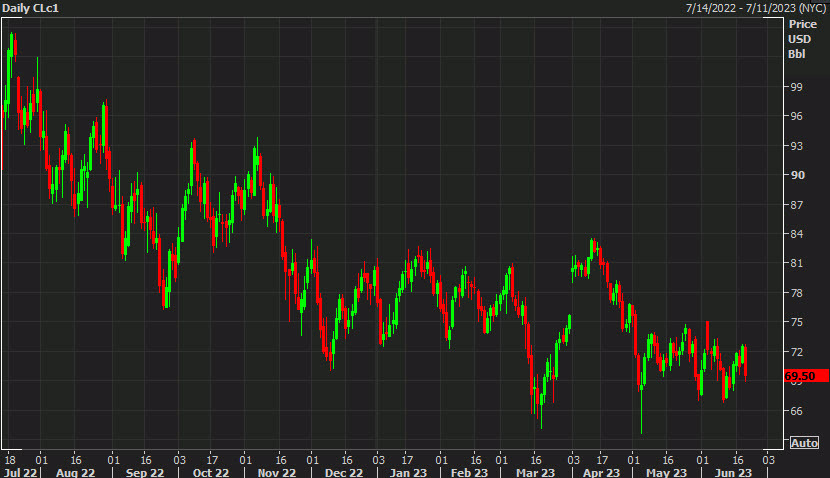Click the 66 price level on axis
Viewport: 830px width, 478px height.
(796, 411)
